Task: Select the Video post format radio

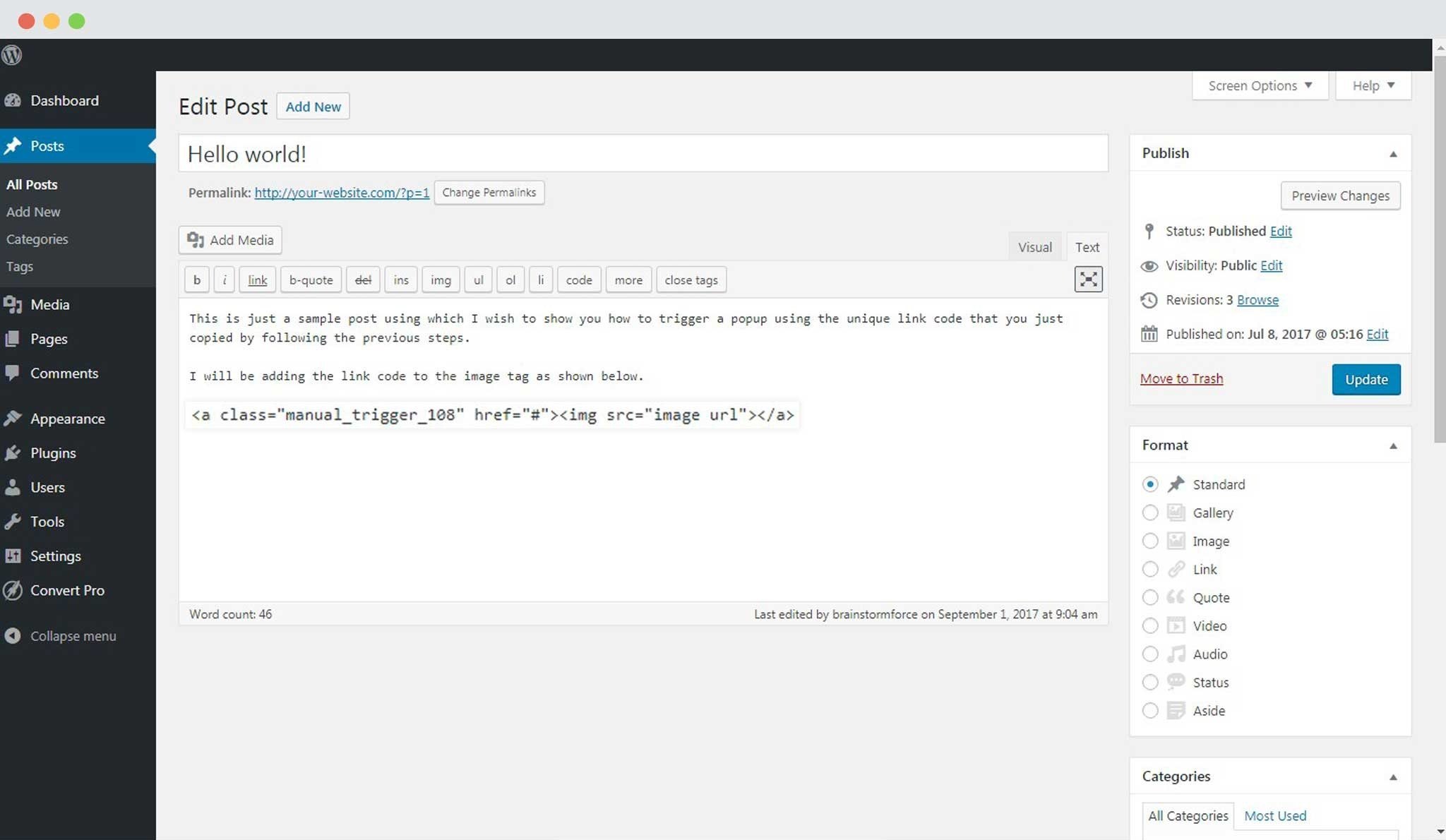Action: [1150, 625]
